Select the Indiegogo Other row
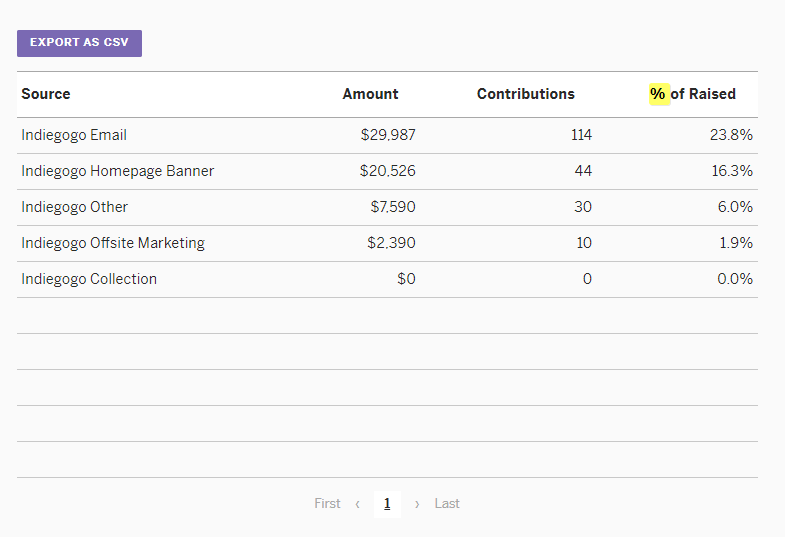786x537 pixels. (x=387, y=208)
